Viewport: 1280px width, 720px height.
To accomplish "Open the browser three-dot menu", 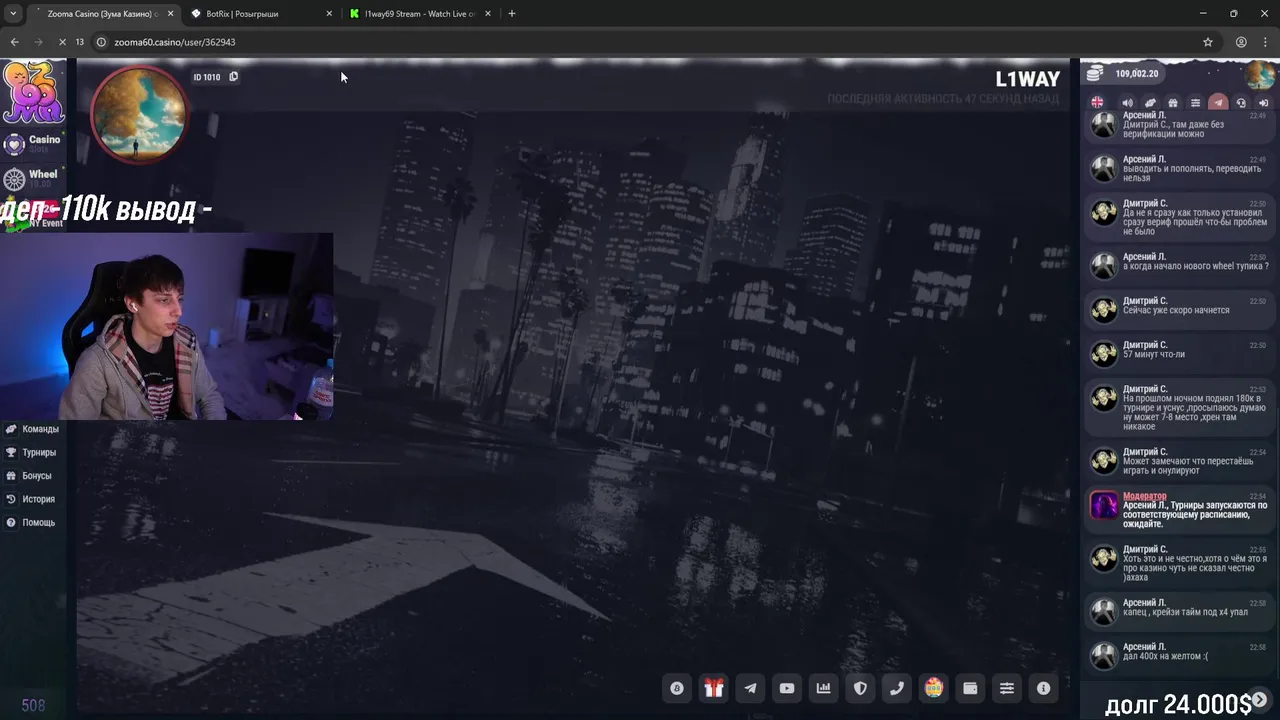I will (1265, 42).
